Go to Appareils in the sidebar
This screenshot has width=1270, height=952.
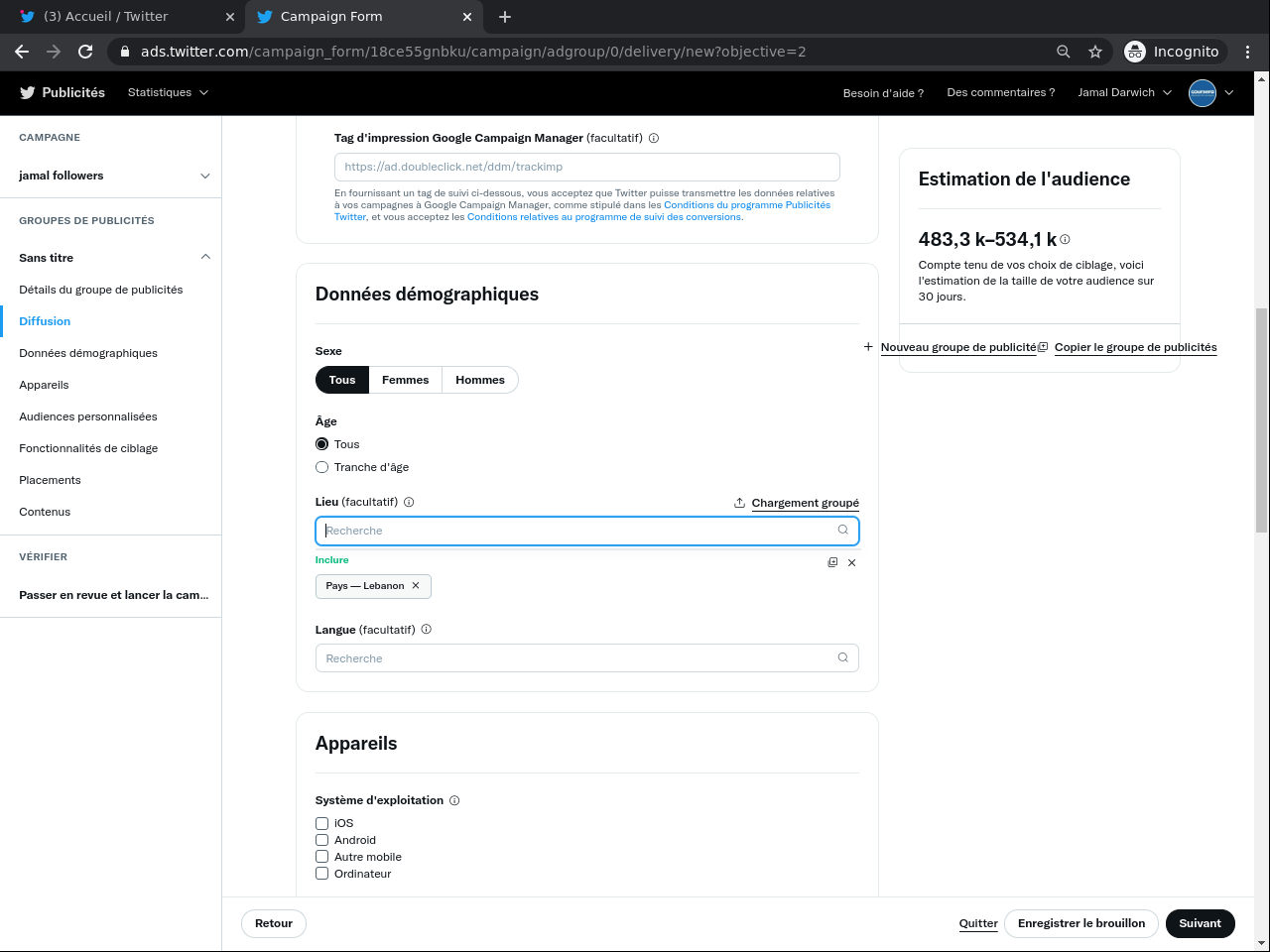44,385
